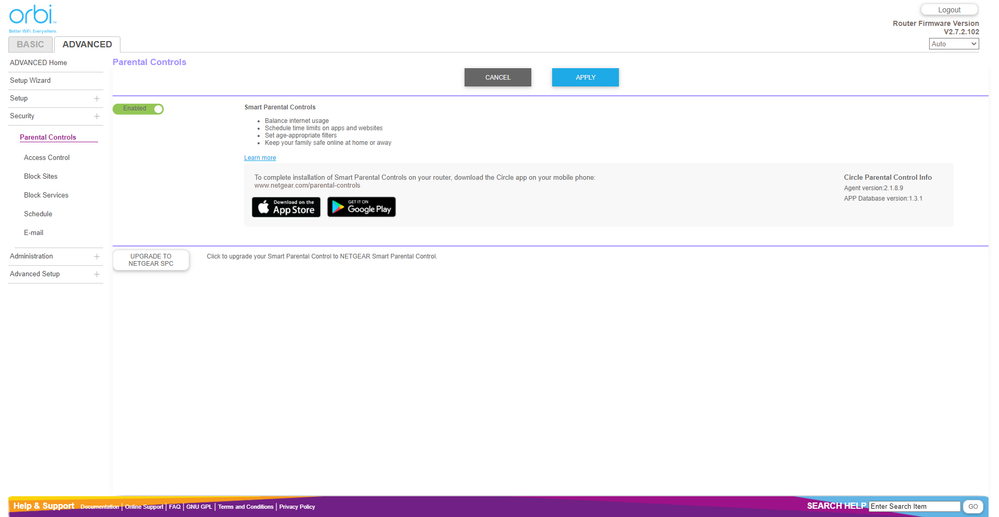Screen dimensions: 999x517
Task: Open Setup Wizard in sidebar
Action: [x=30, y=80]
